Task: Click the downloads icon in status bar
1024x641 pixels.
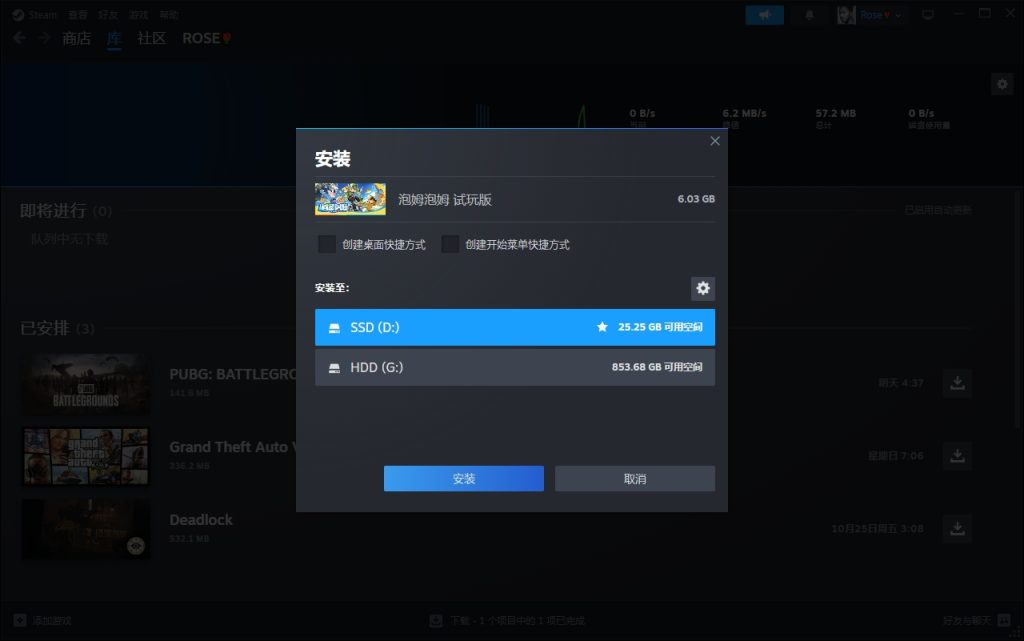Action: click(x=436, y=620)
